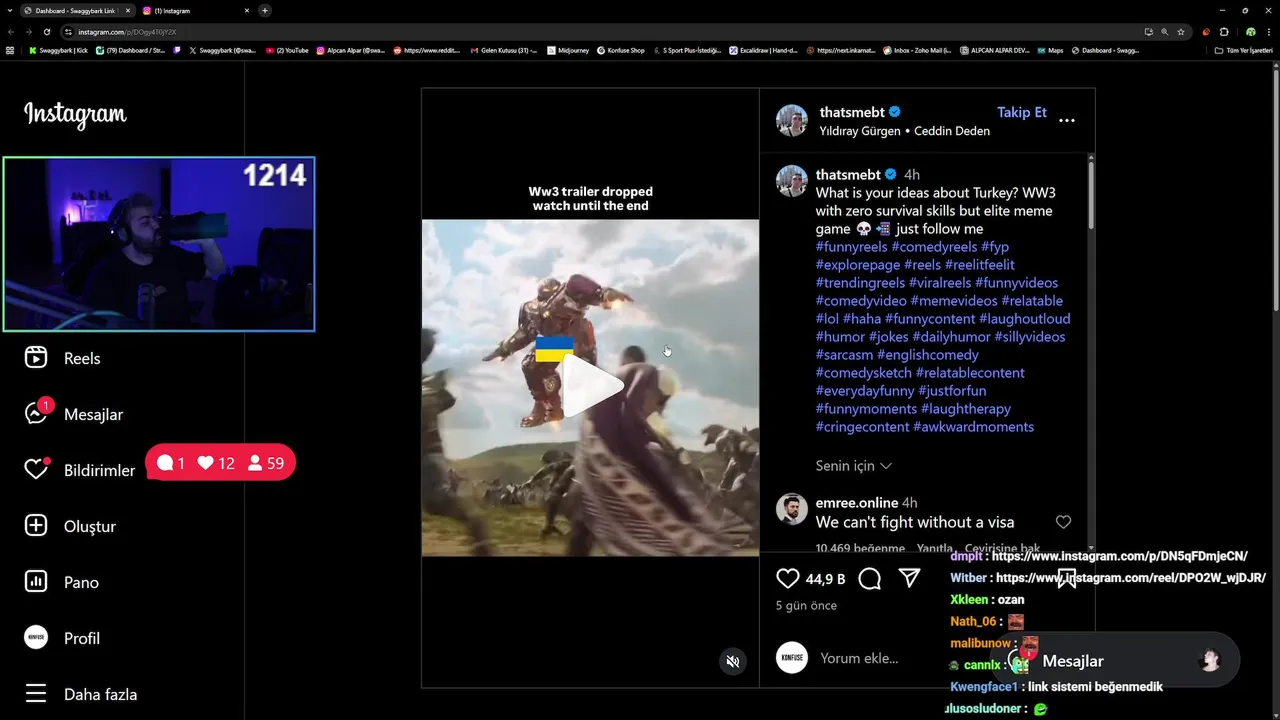Bookmark this page with star icon

point(1181,32)
